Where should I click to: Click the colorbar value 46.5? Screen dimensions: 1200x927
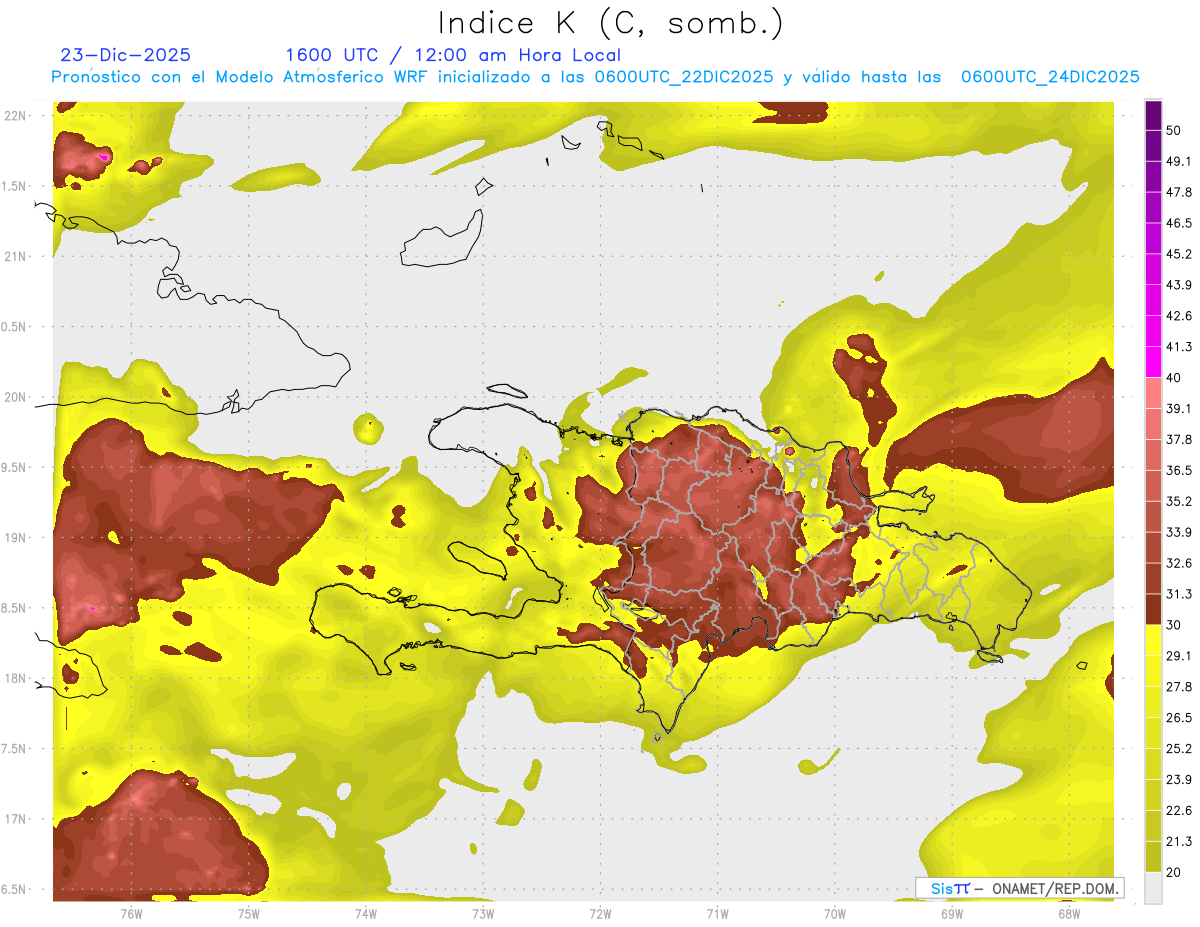coord(1179,223)
